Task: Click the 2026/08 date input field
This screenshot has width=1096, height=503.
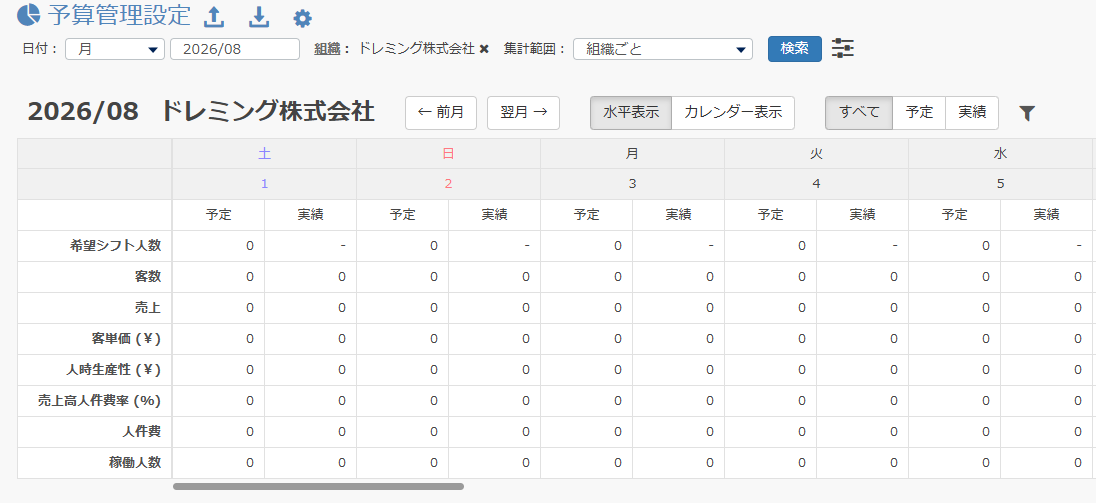Action: coord(235,49)
